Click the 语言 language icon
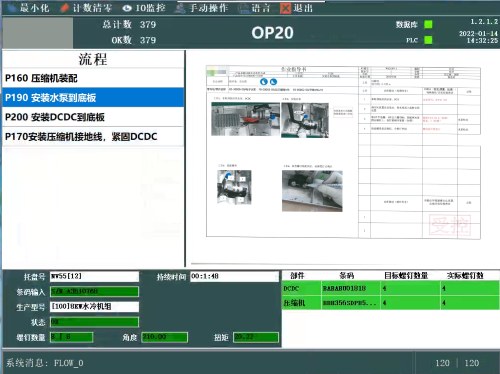 [244, 8]
